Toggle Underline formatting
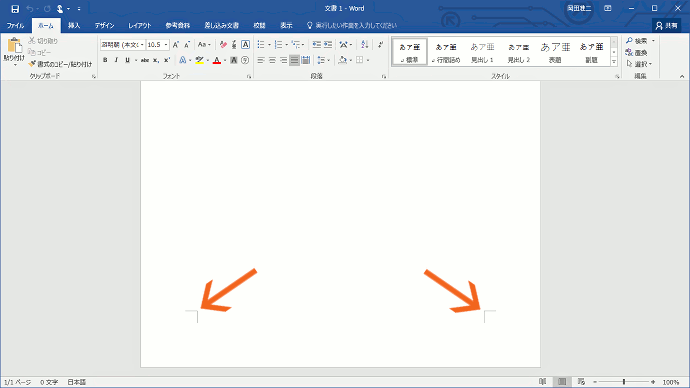 pyautogui.click(x=127, y=60)
